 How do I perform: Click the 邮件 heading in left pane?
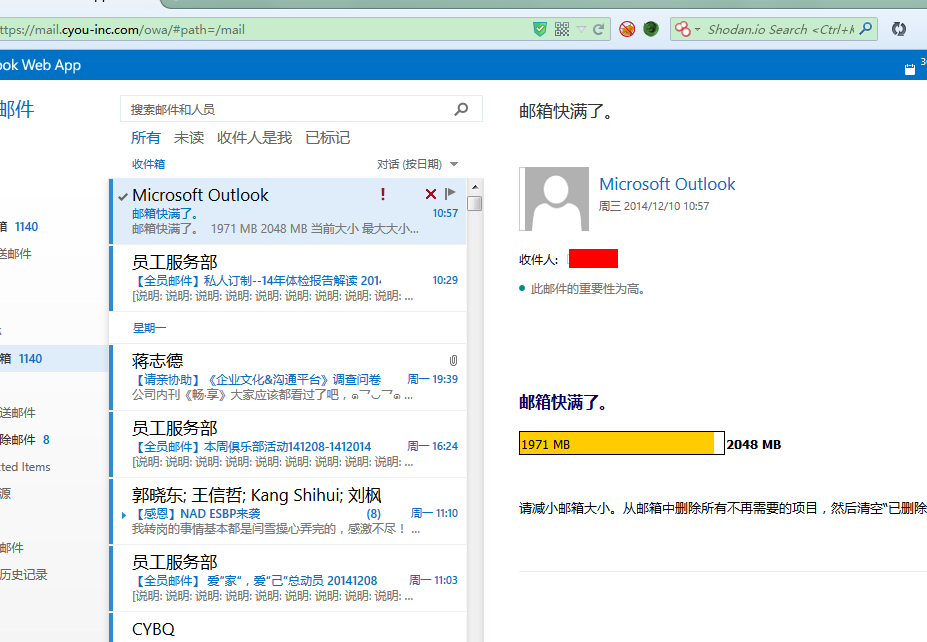pos(17,109)
